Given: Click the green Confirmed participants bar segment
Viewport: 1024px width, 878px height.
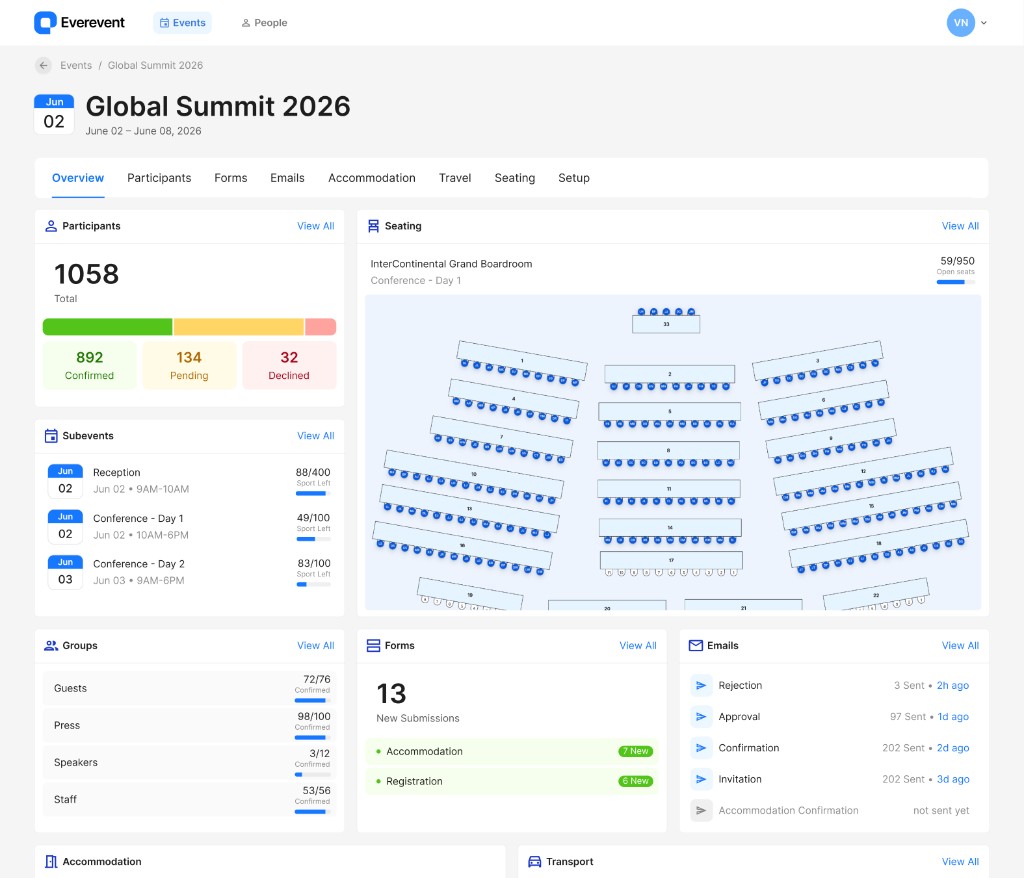Looking at the screenshot, I should 107,327.
